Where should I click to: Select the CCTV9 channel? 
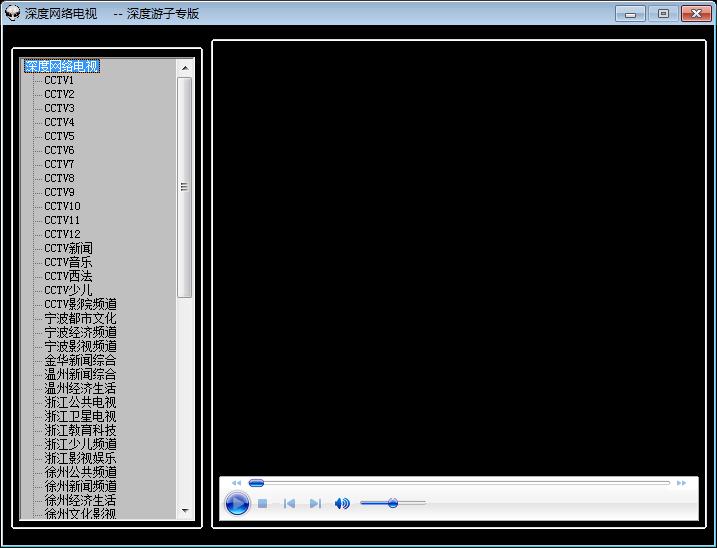coord(59,193)
